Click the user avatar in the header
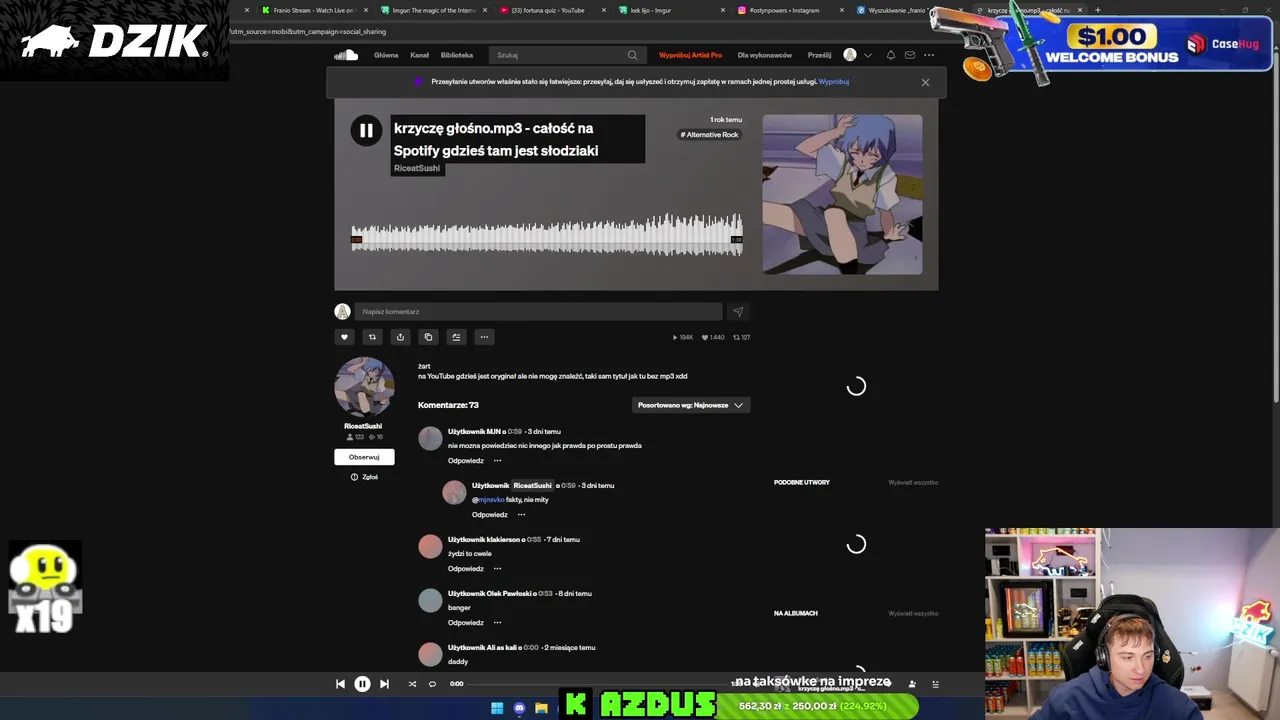 click(x=850, y=55)
